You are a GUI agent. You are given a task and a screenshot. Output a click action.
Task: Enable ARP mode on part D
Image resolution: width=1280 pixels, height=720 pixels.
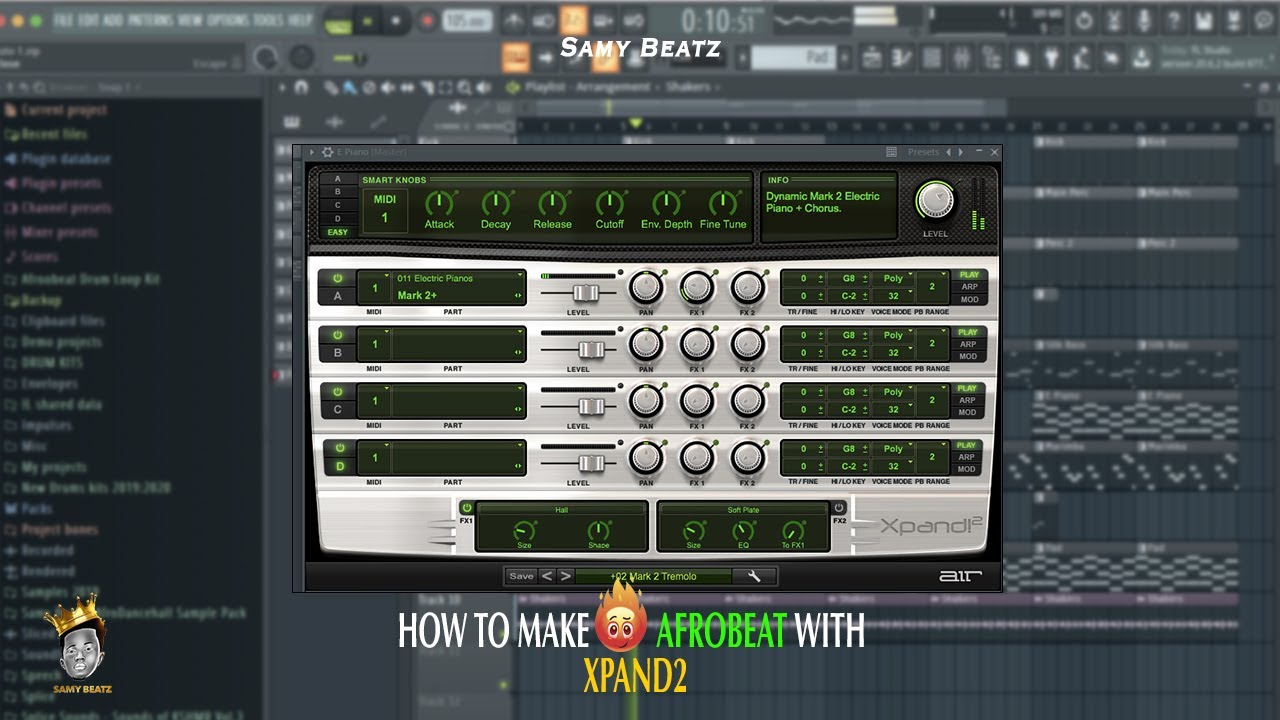[x=968, y=457]
